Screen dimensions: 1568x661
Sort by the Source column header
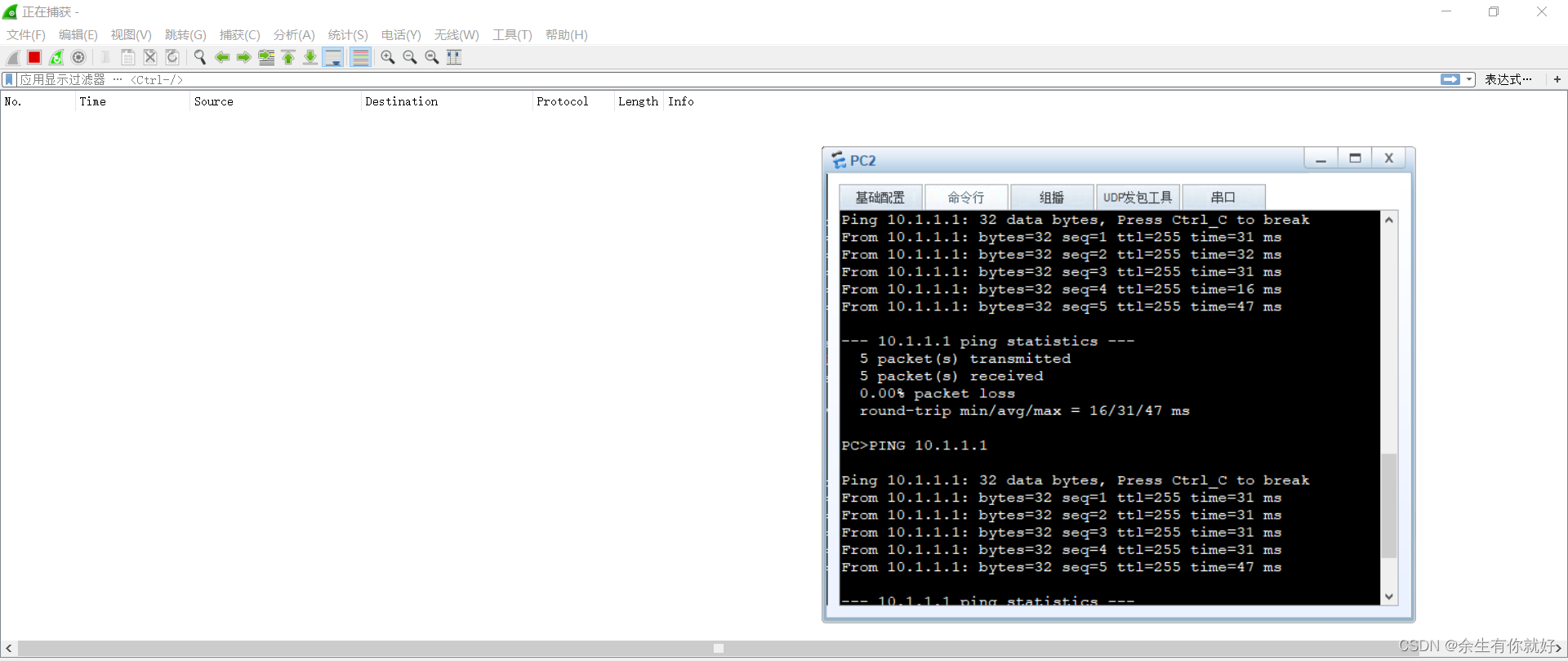click(275, 101)
